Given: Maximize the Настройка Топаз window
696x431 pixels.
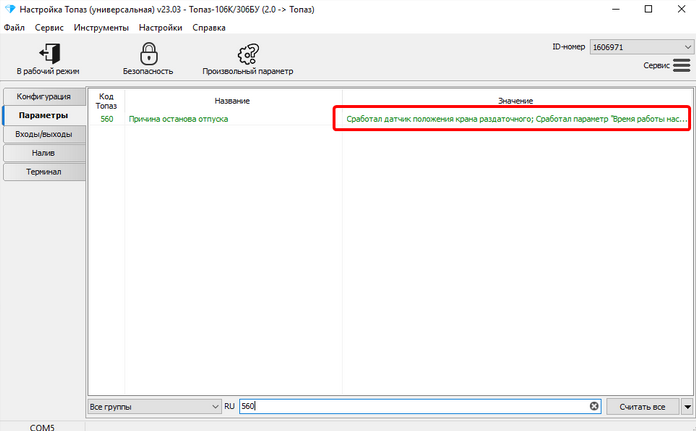Looking at the screenshot, I should 649,9.
